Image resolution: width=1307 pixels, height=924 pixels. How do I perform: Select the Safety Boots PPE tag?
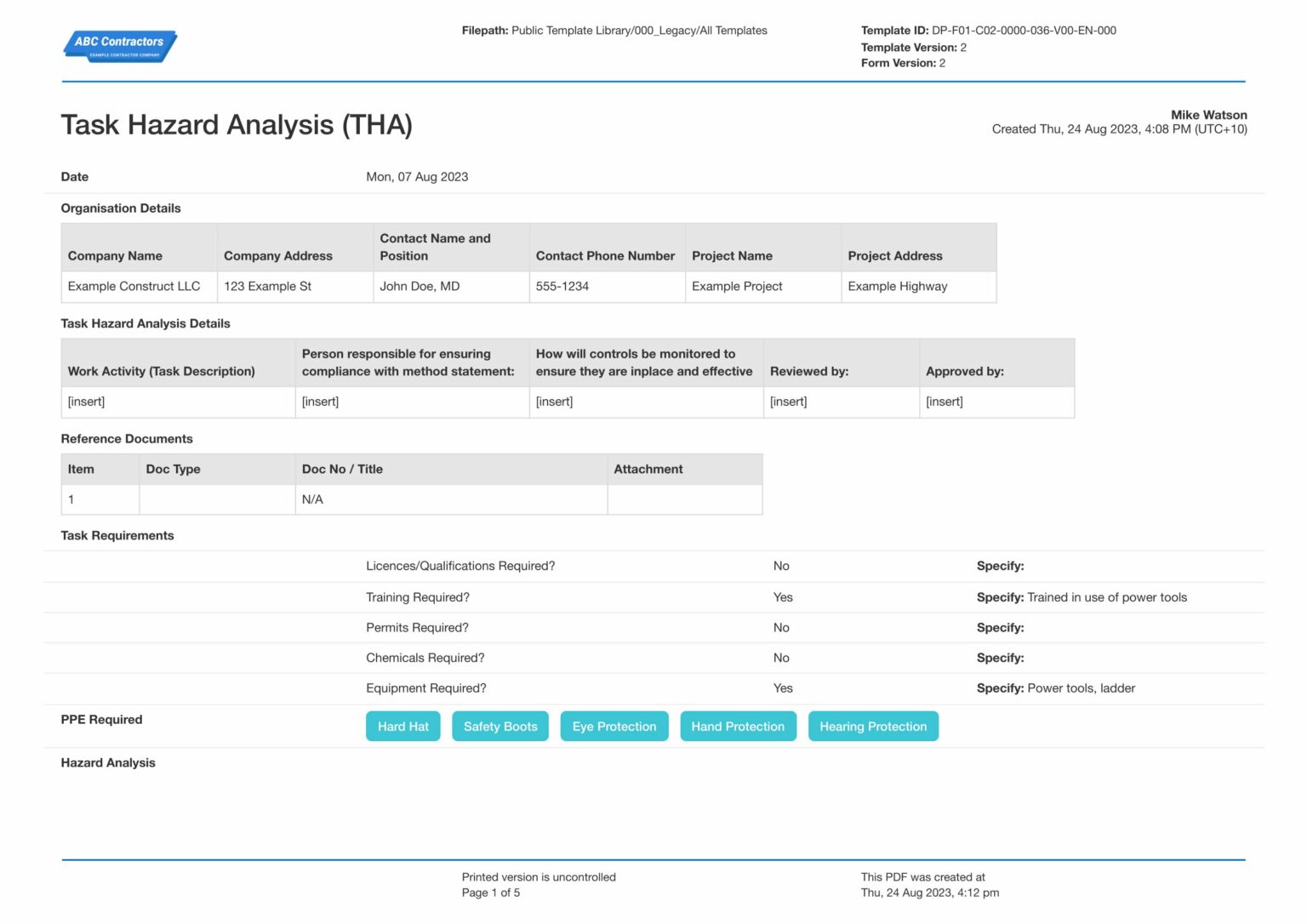[x=499, y=726]
